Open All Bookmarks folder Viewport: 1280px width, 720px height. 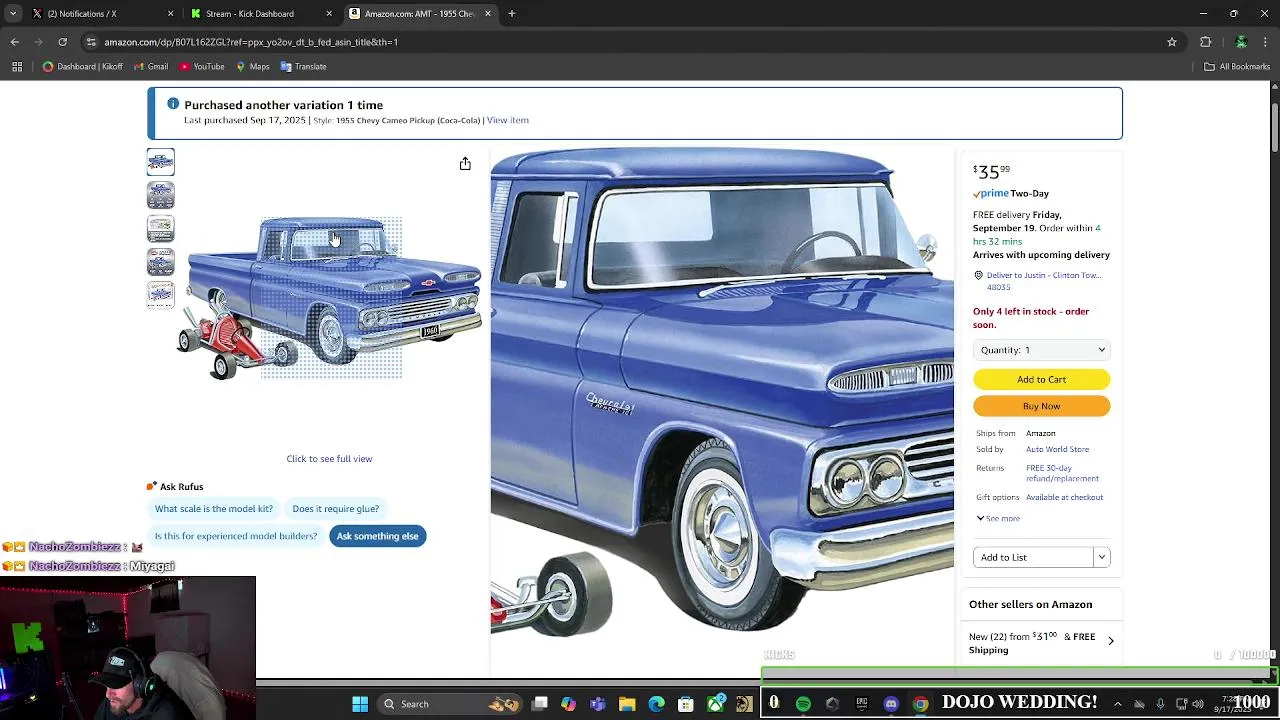click(1237, 67)
